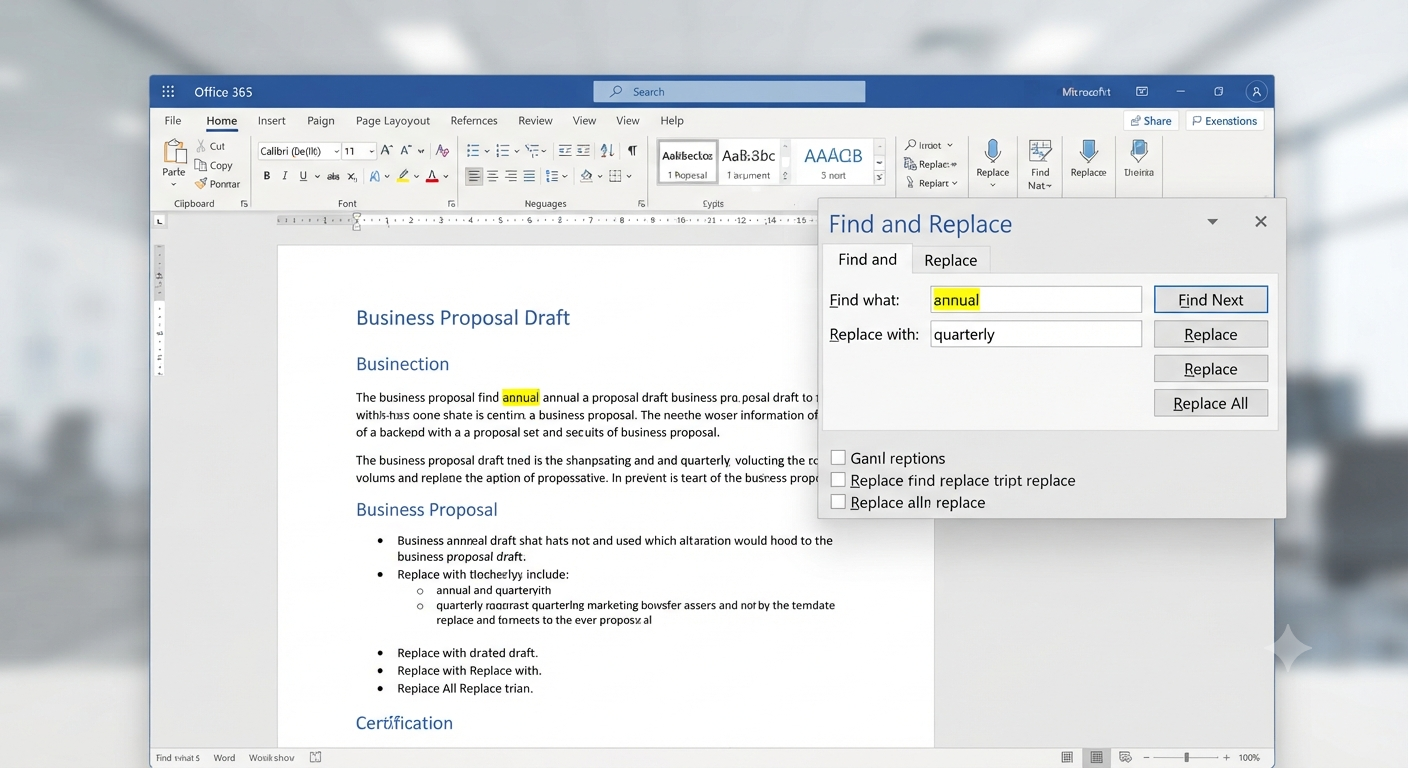
Task: Open the borders dropdown arrow
Action: [x=629, y=176]
